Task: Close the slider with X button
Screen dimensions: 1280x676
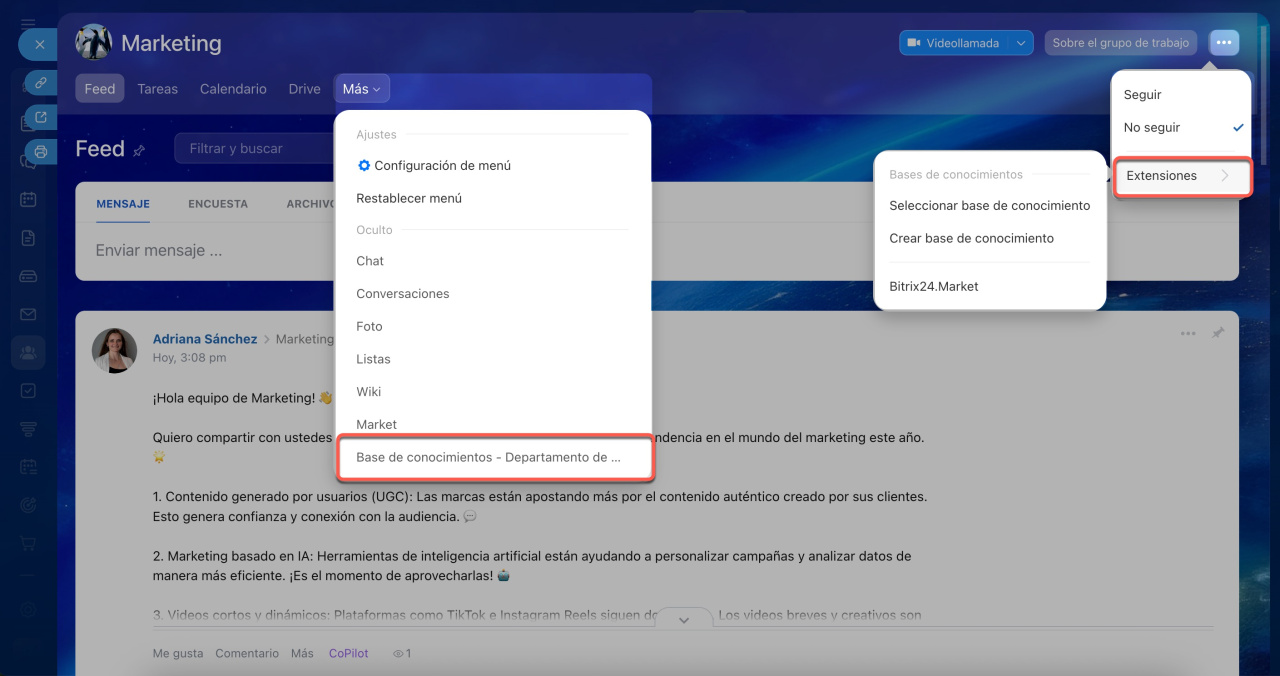Action: click(x=38, y=45)
